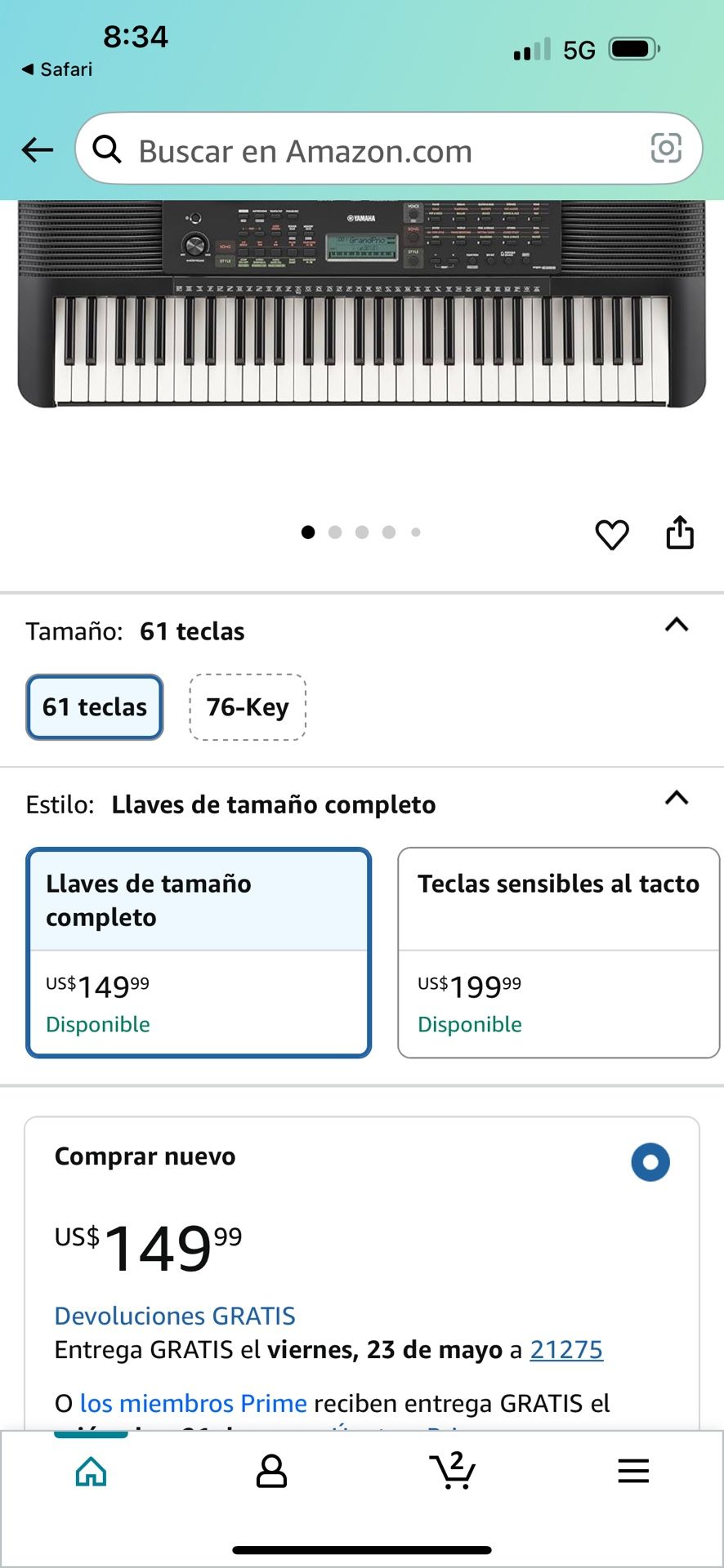
Task: Collapse the Estilo section chevron
Action: coord(677,798)
